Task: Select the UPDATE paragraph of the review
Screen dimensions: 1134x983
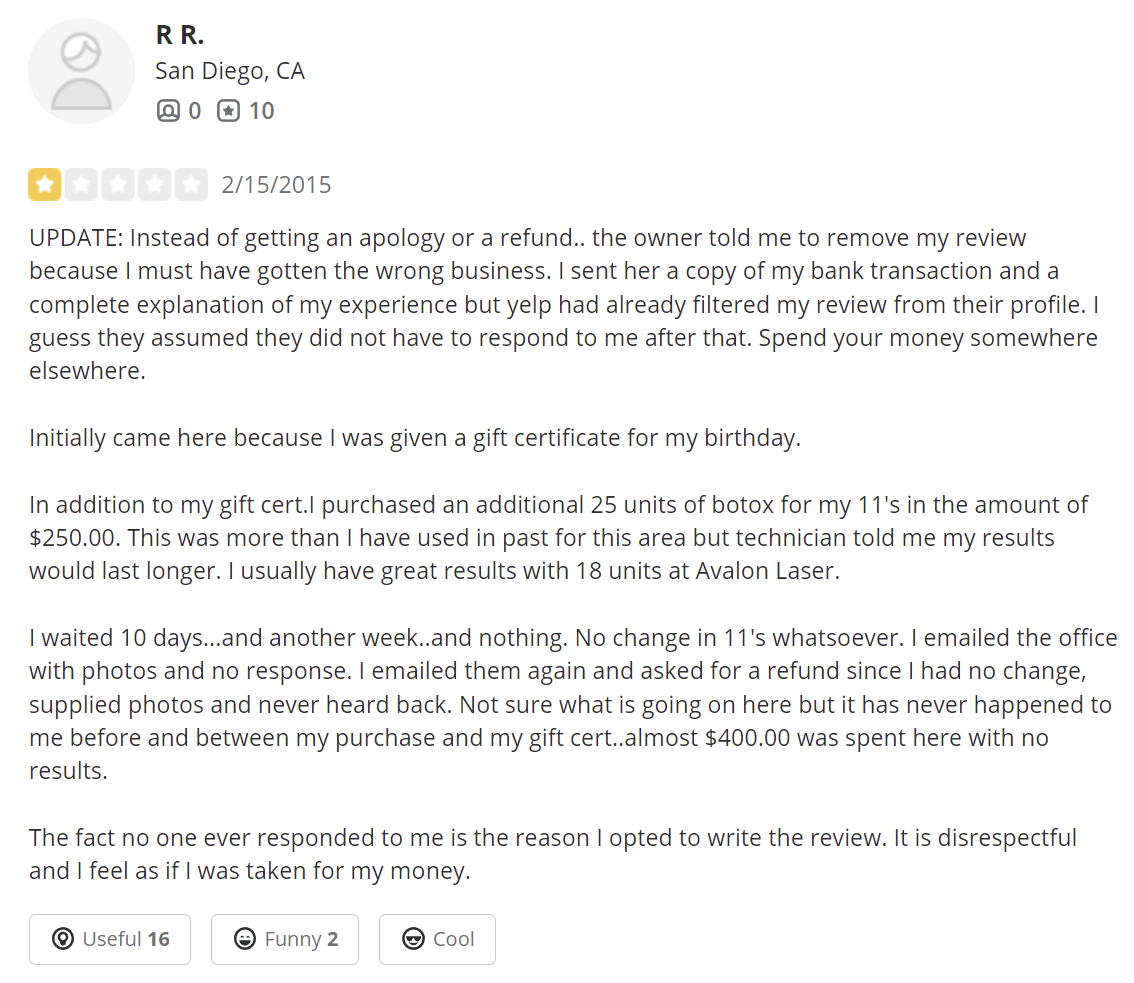Action: (x=564, y=304)
